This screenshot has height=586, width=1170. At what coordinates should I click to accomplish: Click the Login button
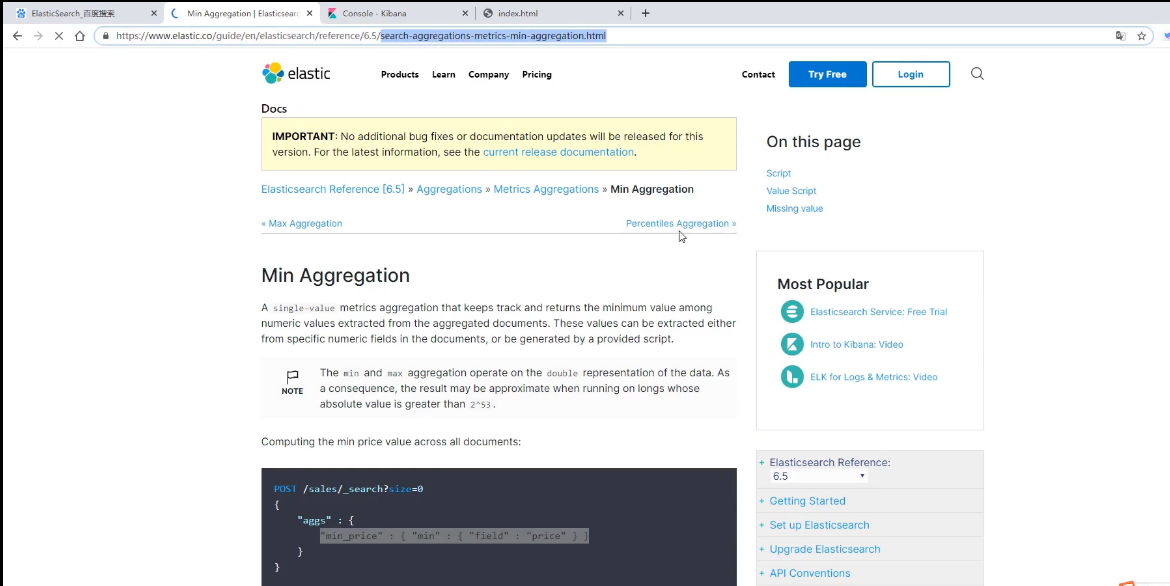point(910,74)
